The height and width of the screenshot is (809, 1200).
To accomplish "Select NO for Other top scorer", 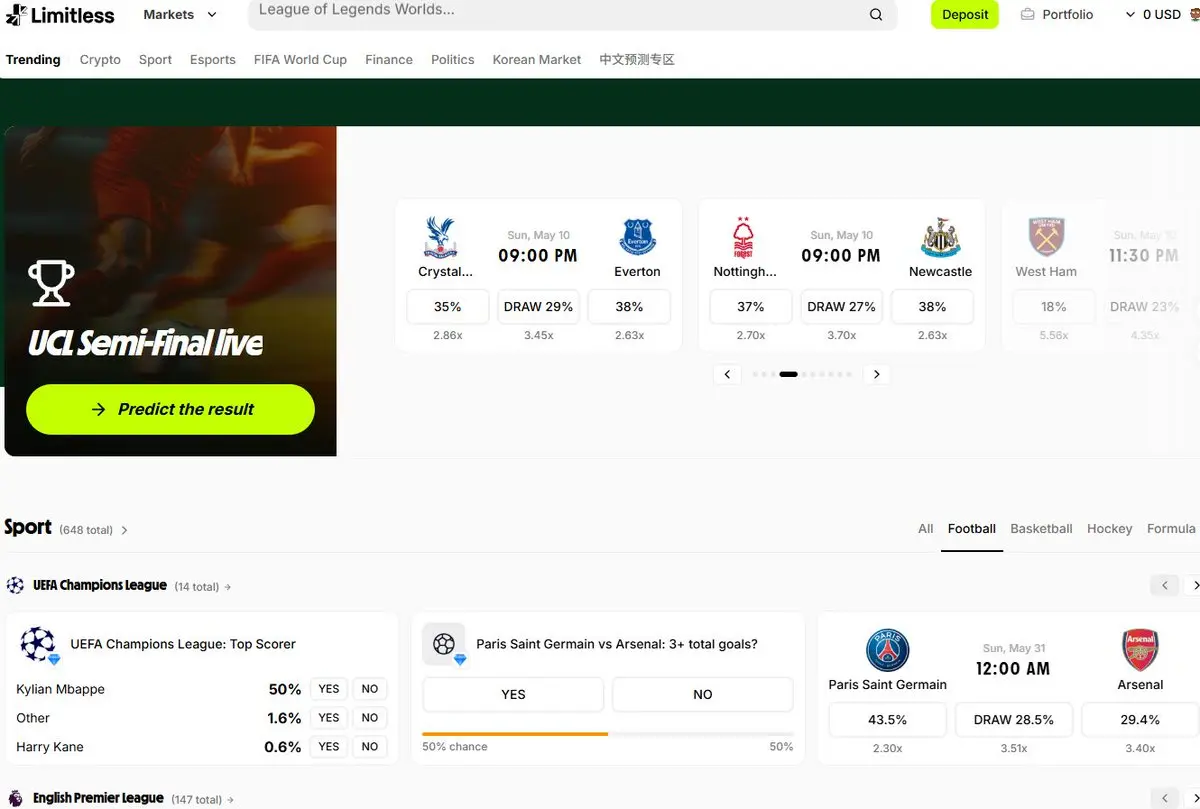I will tap(370, 718).
